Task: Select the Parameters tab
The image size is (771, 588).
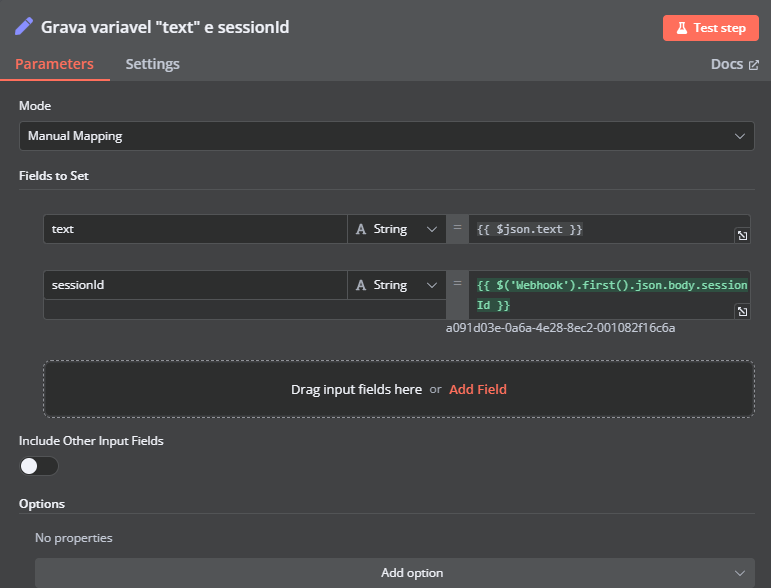Action: pos(54,64)
